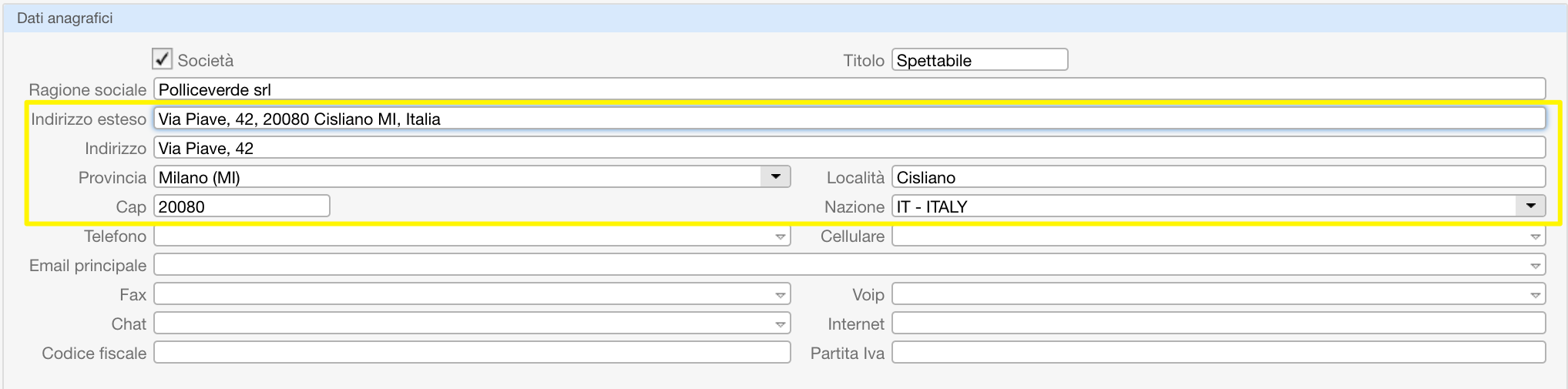Screen dimensions: 1568x389
Task: Expand the Chat combo arrow
Action: coord(780,324)
